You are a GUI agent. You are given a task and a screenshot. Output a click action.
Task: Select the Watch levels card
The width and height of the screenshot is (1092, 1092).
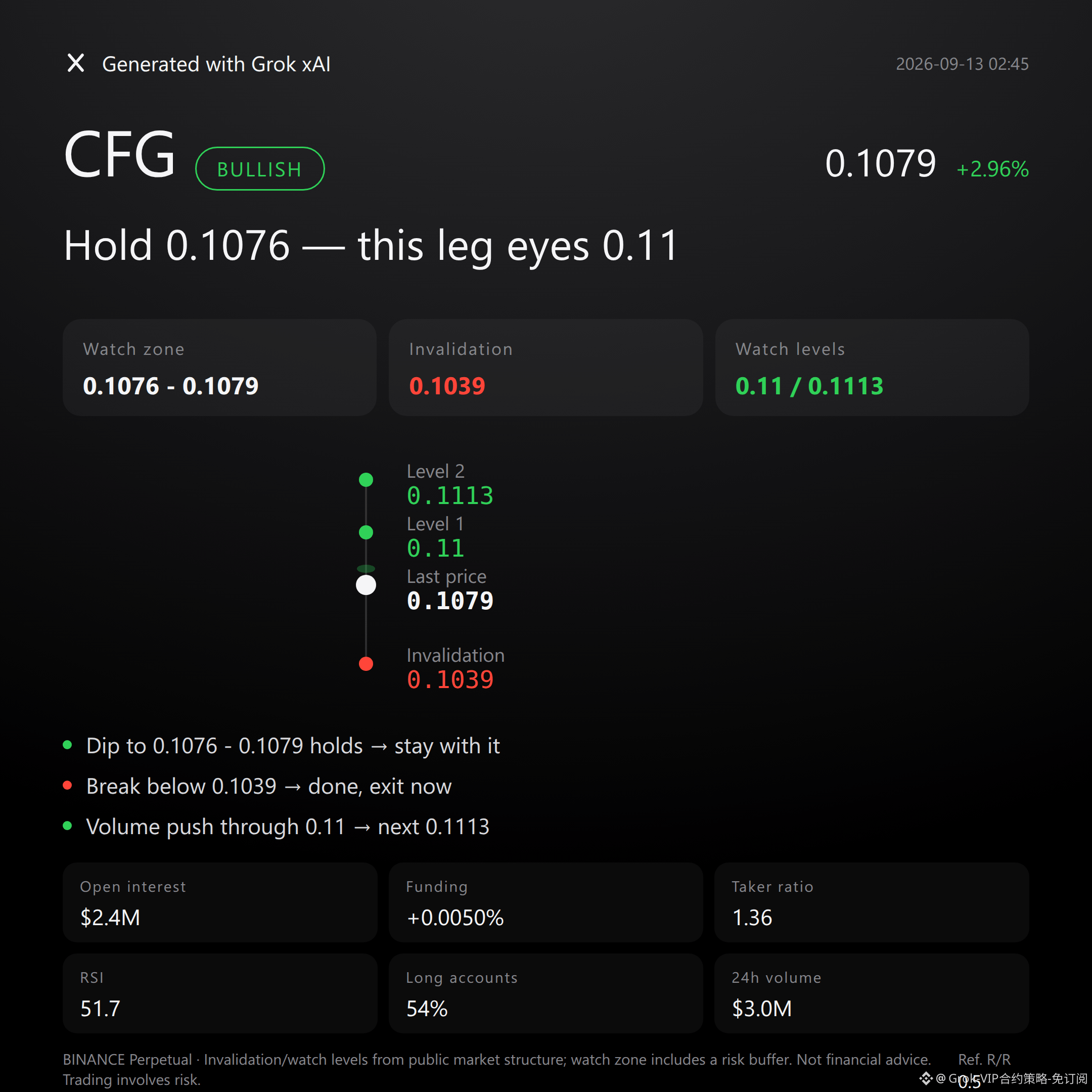[872, 368]
